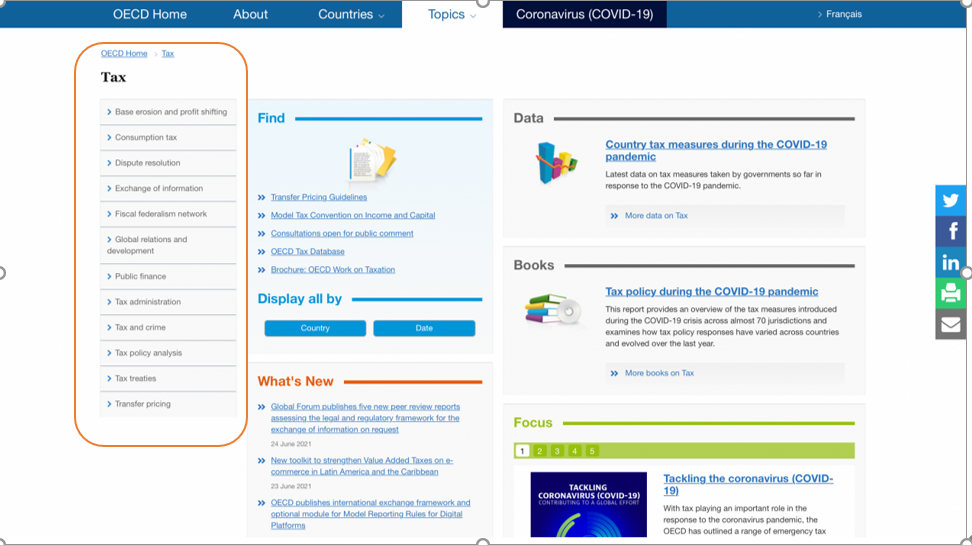Open Country tax measures during COVID-19 link
The height and width of the screenshot is (546, 972).
tap(716, 150)
